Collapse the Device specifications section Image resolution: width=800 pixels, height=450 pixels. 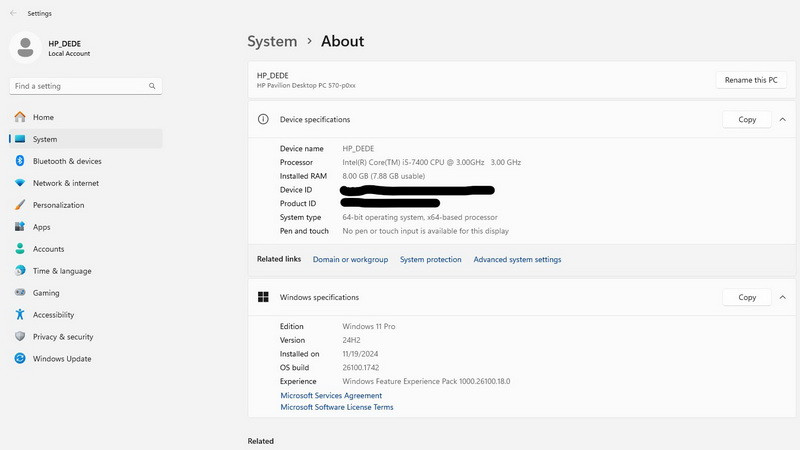783,119
